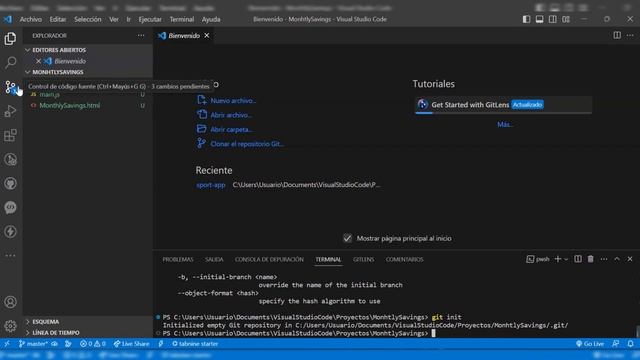Open the Ejecutar menu
This screenshot has height=360, width=640.
[x=150, y=19]
